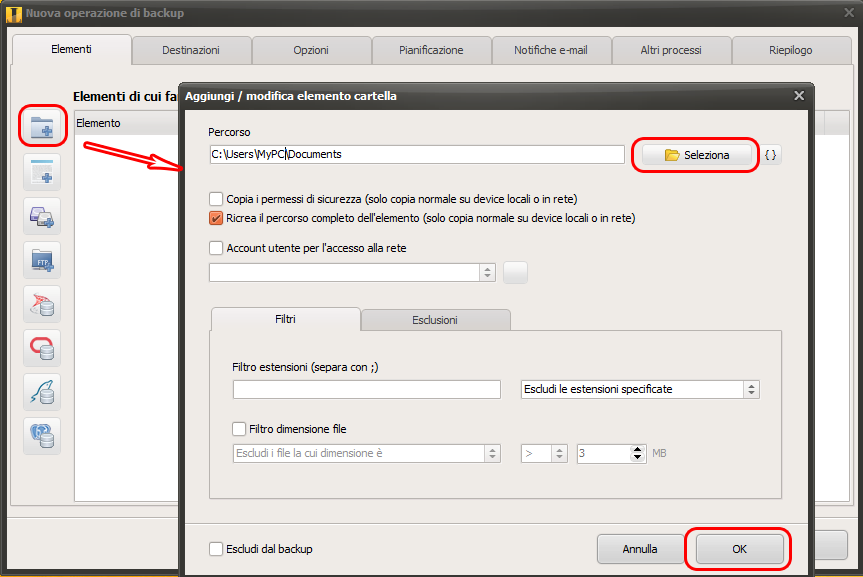The width and height of the screenshot is (863, 577).
Task: Enable Filtro dimensione file checkbox
Action: pos(239,428)
